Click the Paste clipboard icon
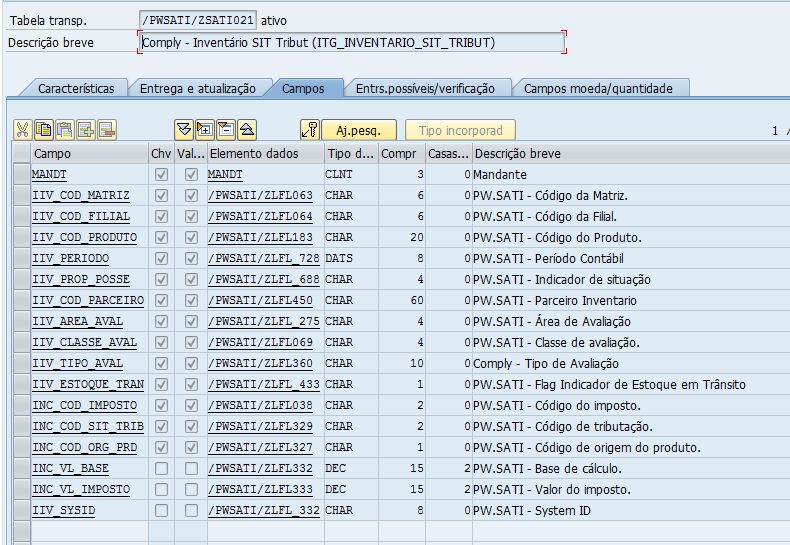790x545 pixels. click(x=65, y=130)
